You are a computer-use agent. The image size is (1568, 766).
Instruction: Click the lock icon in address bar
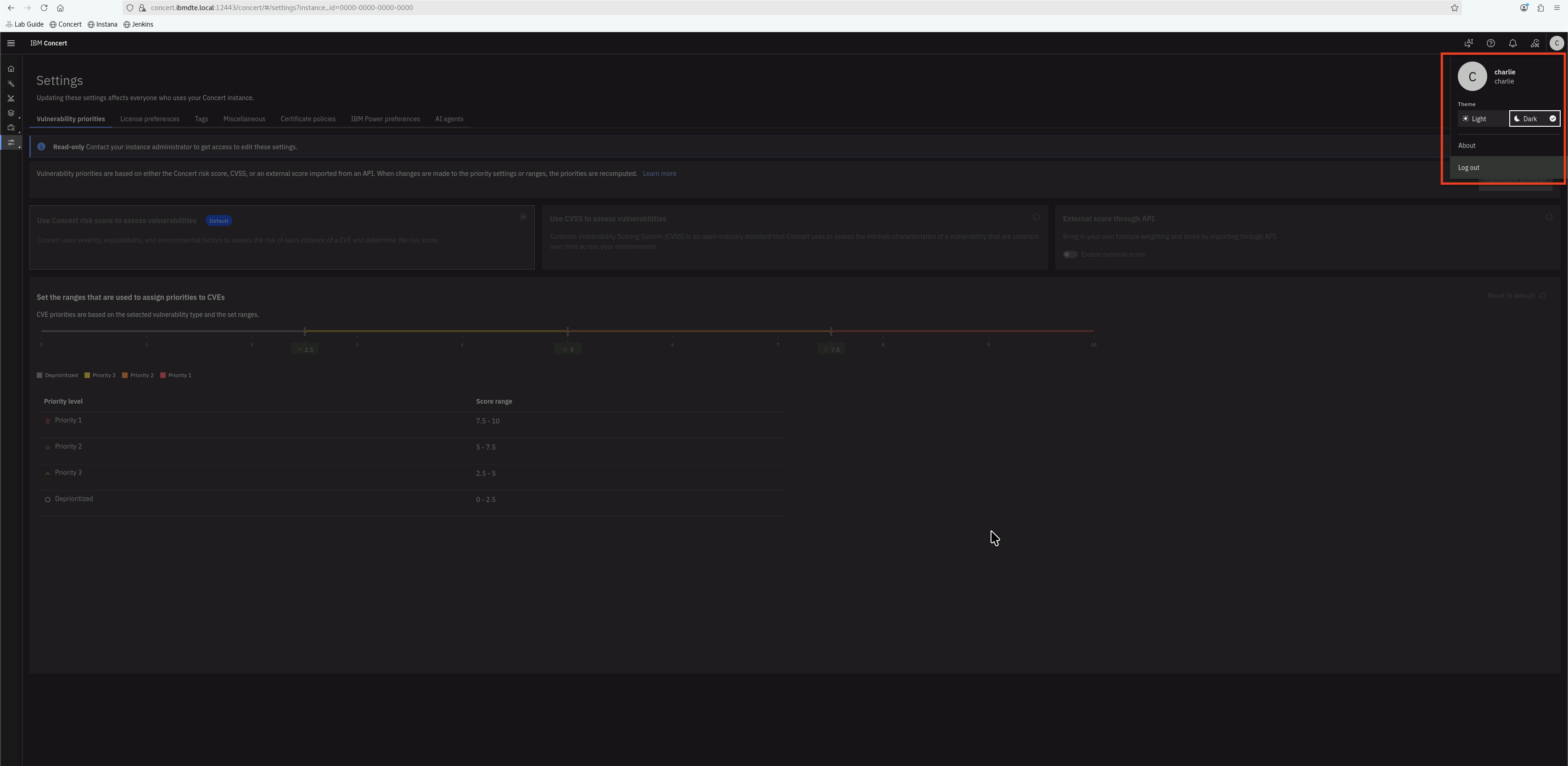tap(142, 8)
